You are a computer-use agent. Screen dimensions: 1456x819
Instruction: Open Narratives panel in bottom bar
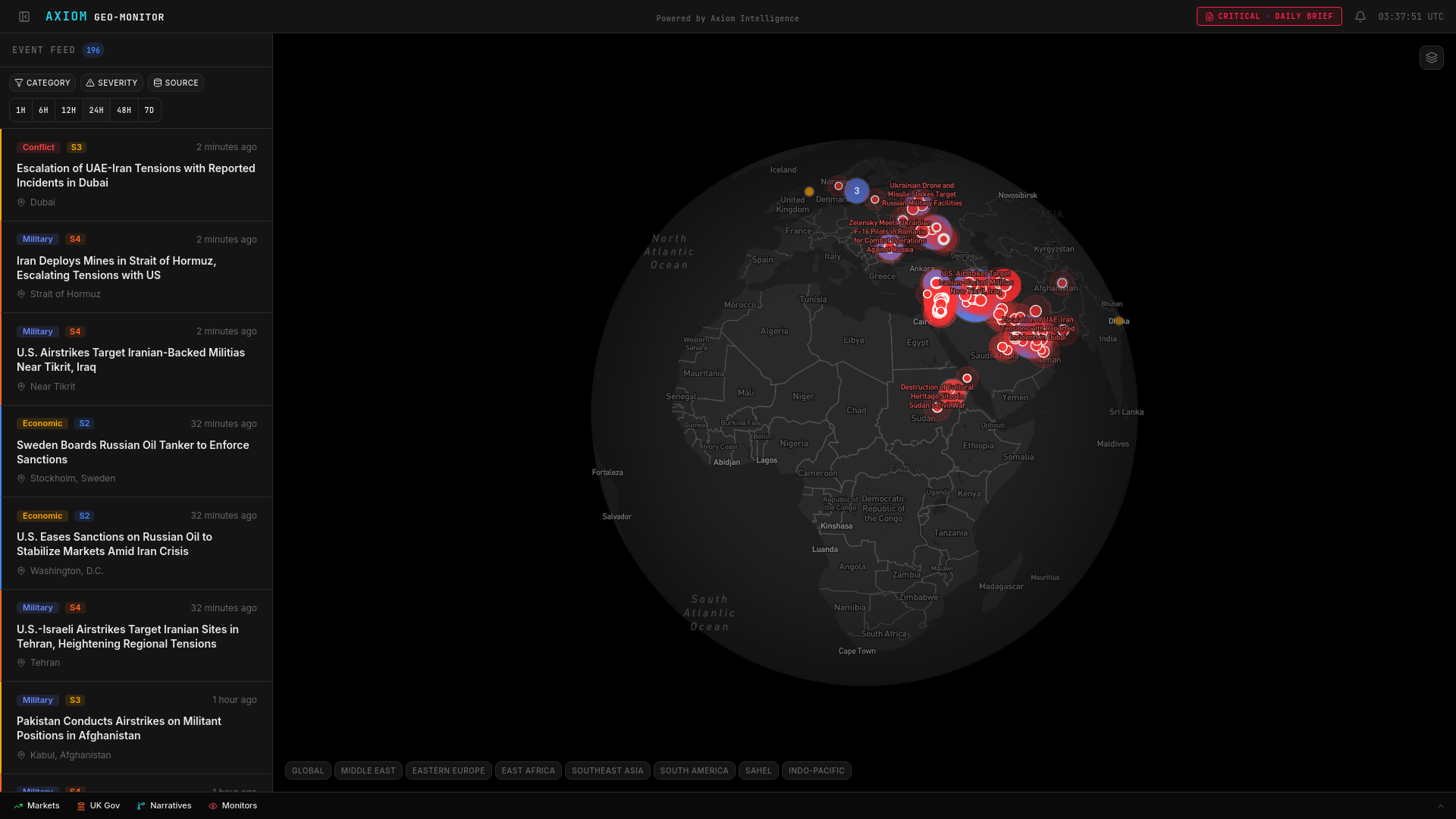164,805
